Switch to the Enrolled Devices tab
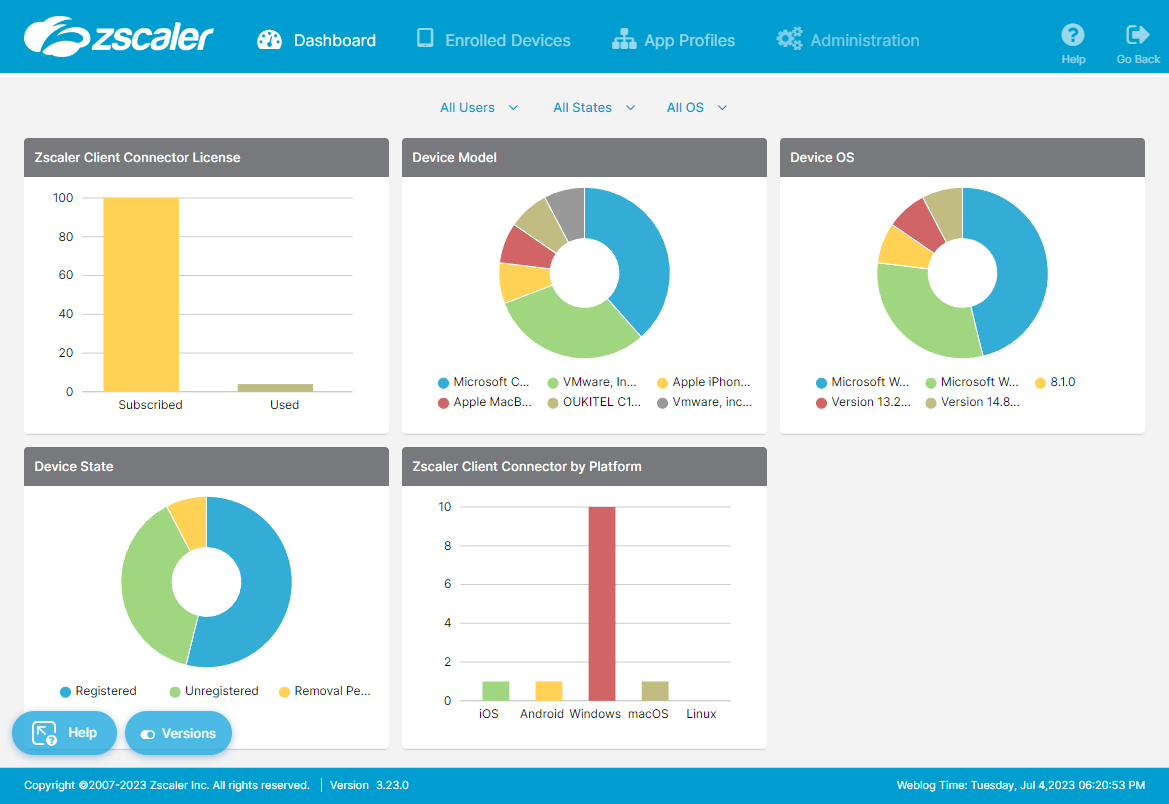 coord(507,41)
